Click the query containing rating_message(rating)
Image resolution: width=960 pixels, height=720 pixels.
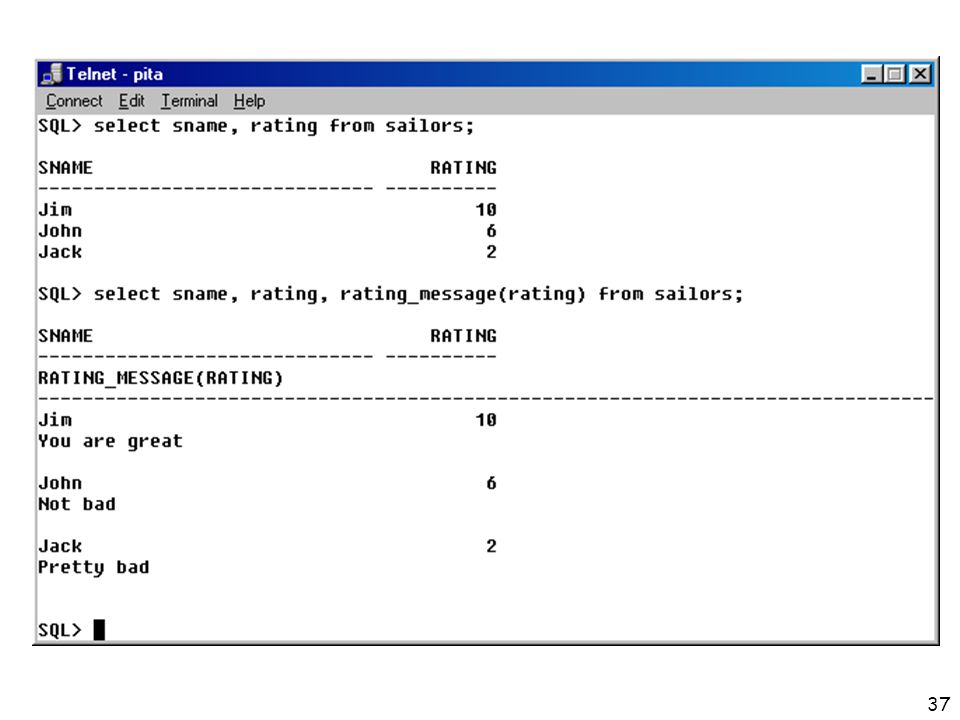click(x=419, y=294)
